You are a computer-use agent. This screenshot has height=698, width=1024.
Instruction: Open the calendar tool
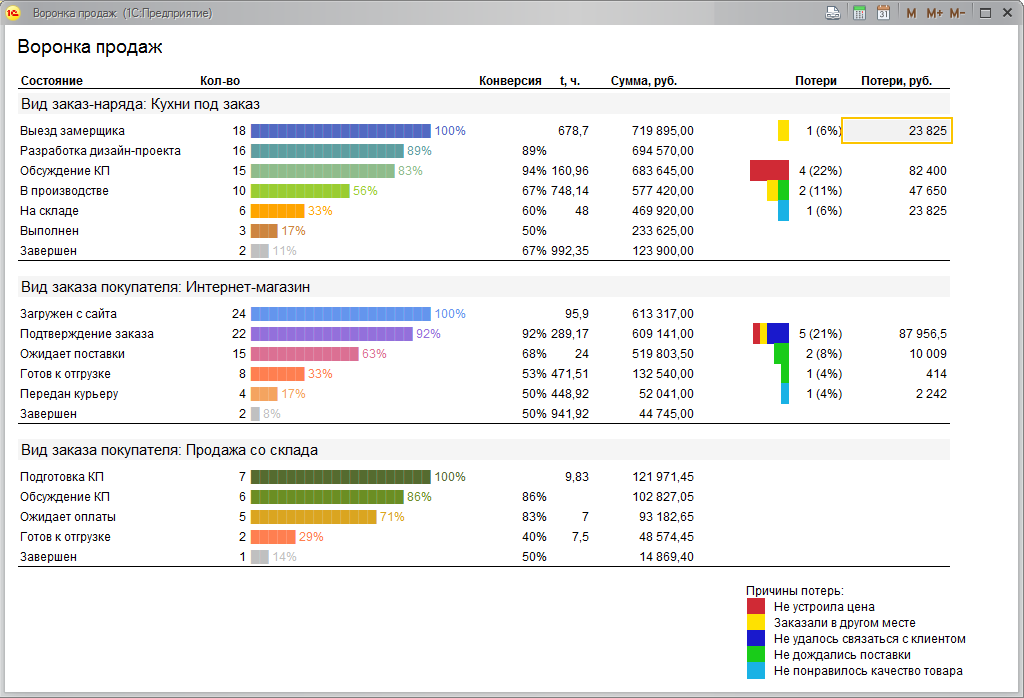point(883,13)
